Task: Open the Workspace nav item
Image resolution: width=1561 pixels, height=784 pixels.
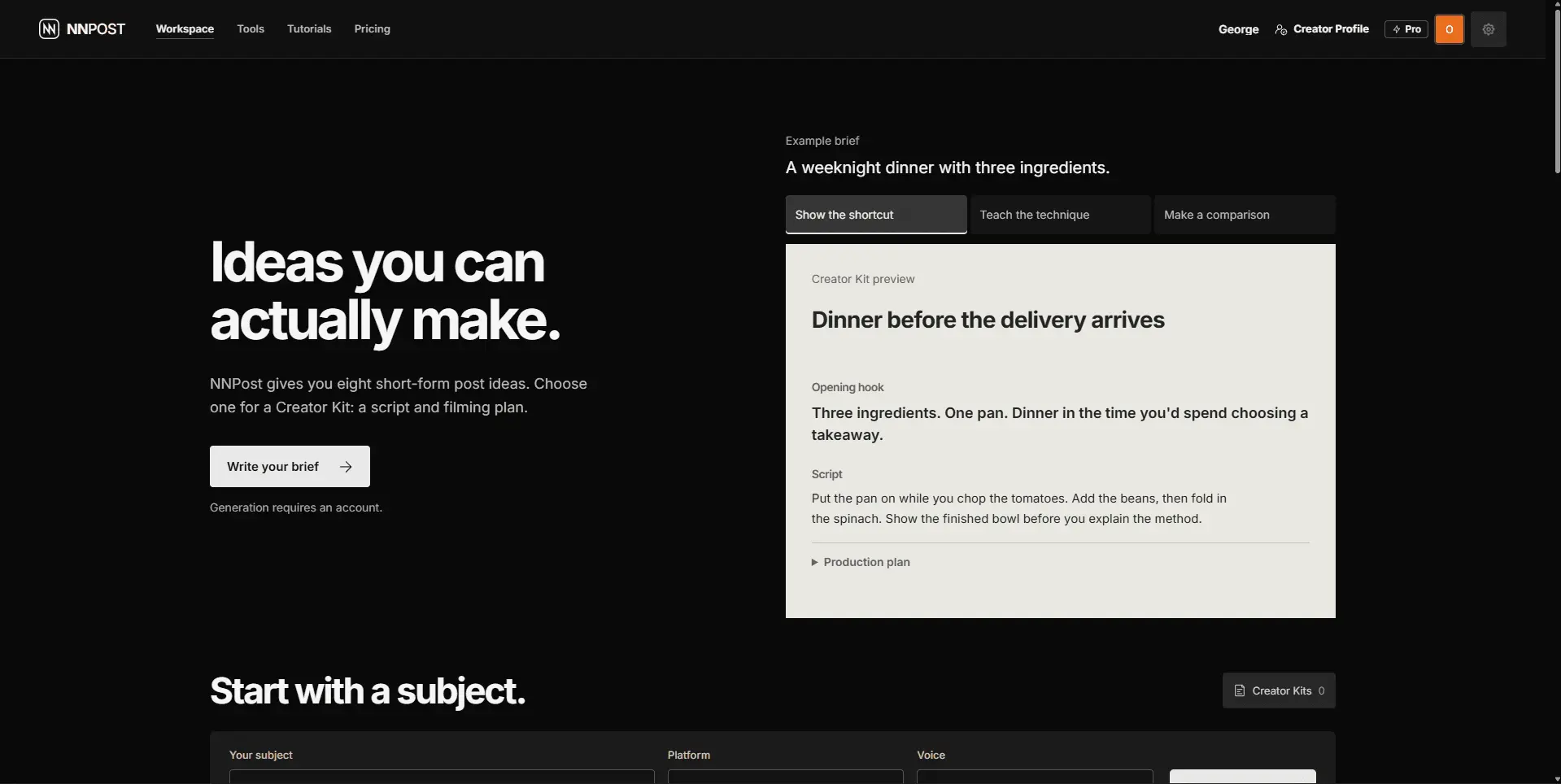Action: [185, 29]
